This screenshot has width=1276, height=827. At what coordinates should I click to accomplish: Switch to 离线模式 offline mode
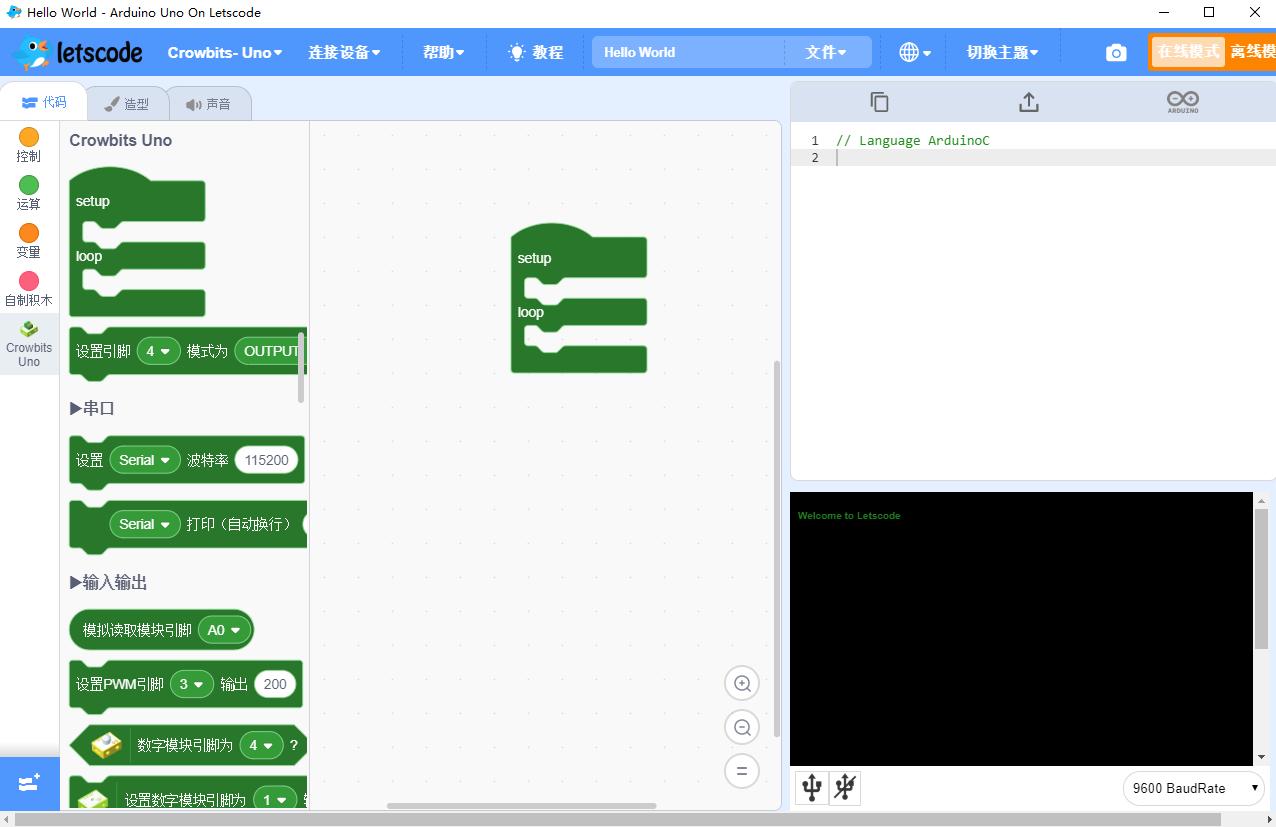(x=1252, y=52)
